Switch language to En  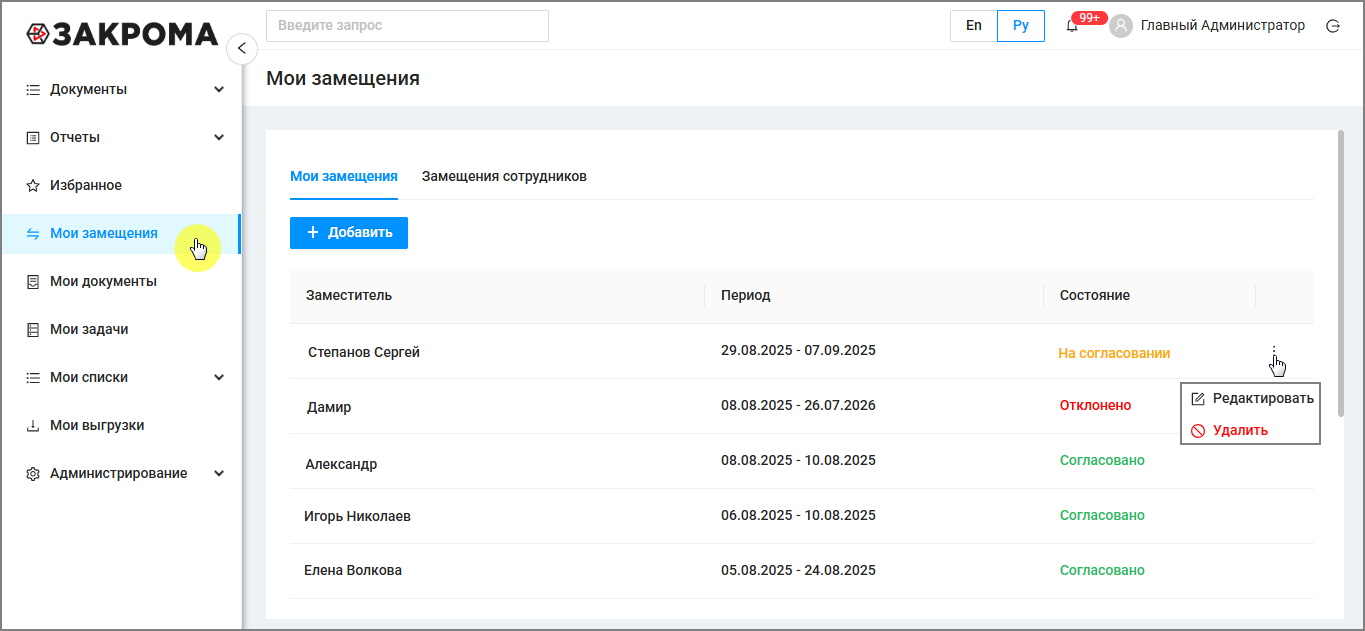click(973, 26)
